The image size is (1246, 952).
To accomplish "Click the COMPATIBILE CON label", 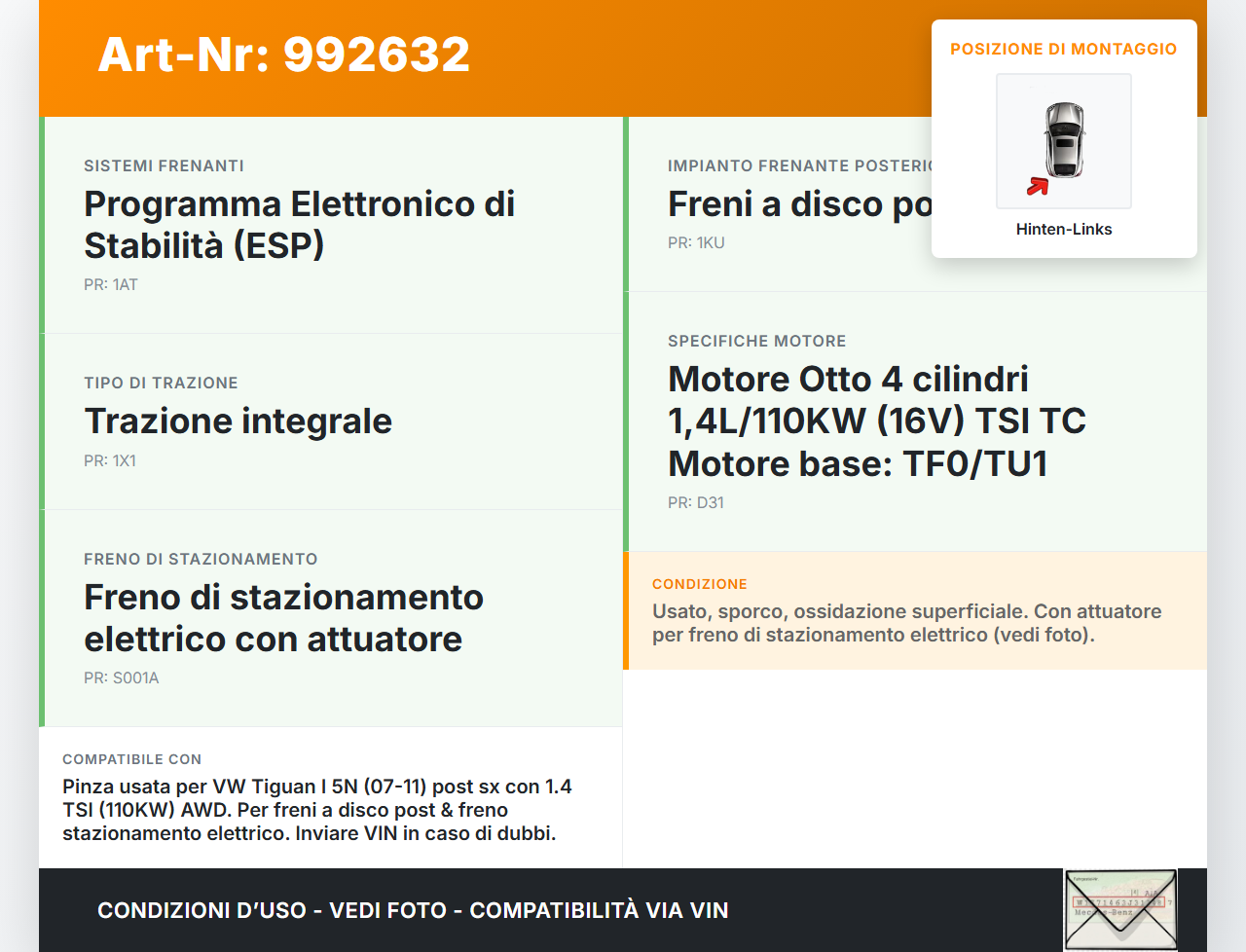I will [131, 759].
